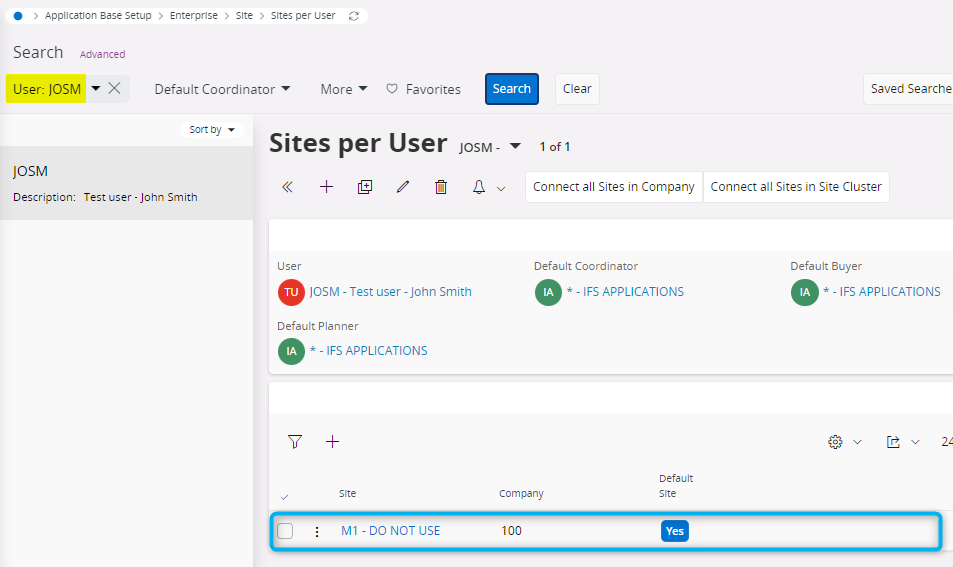
Task: Sort by the Default Site column header
Action: click(676, 486)
